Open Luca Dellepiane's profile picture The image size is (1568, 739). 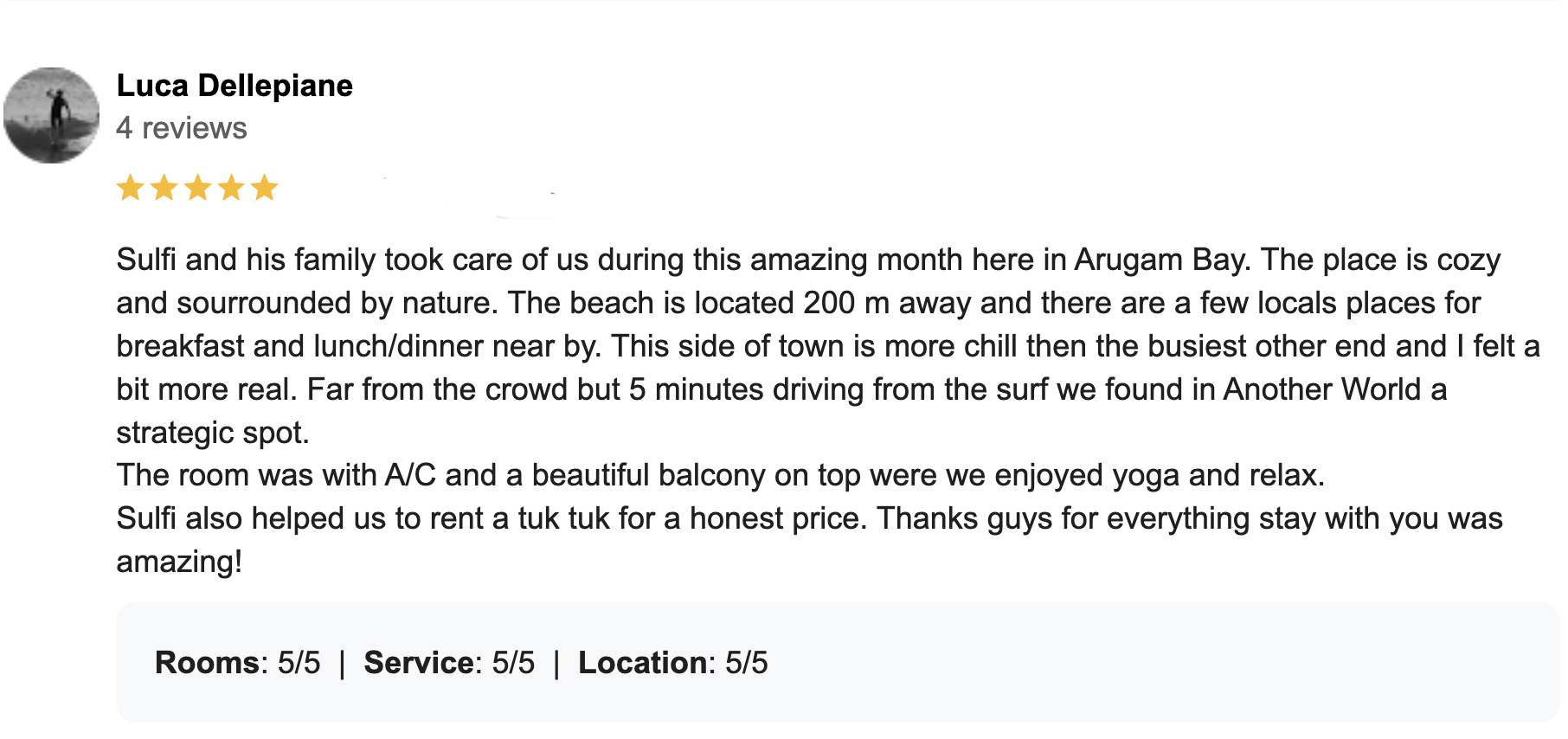[51, 115]
